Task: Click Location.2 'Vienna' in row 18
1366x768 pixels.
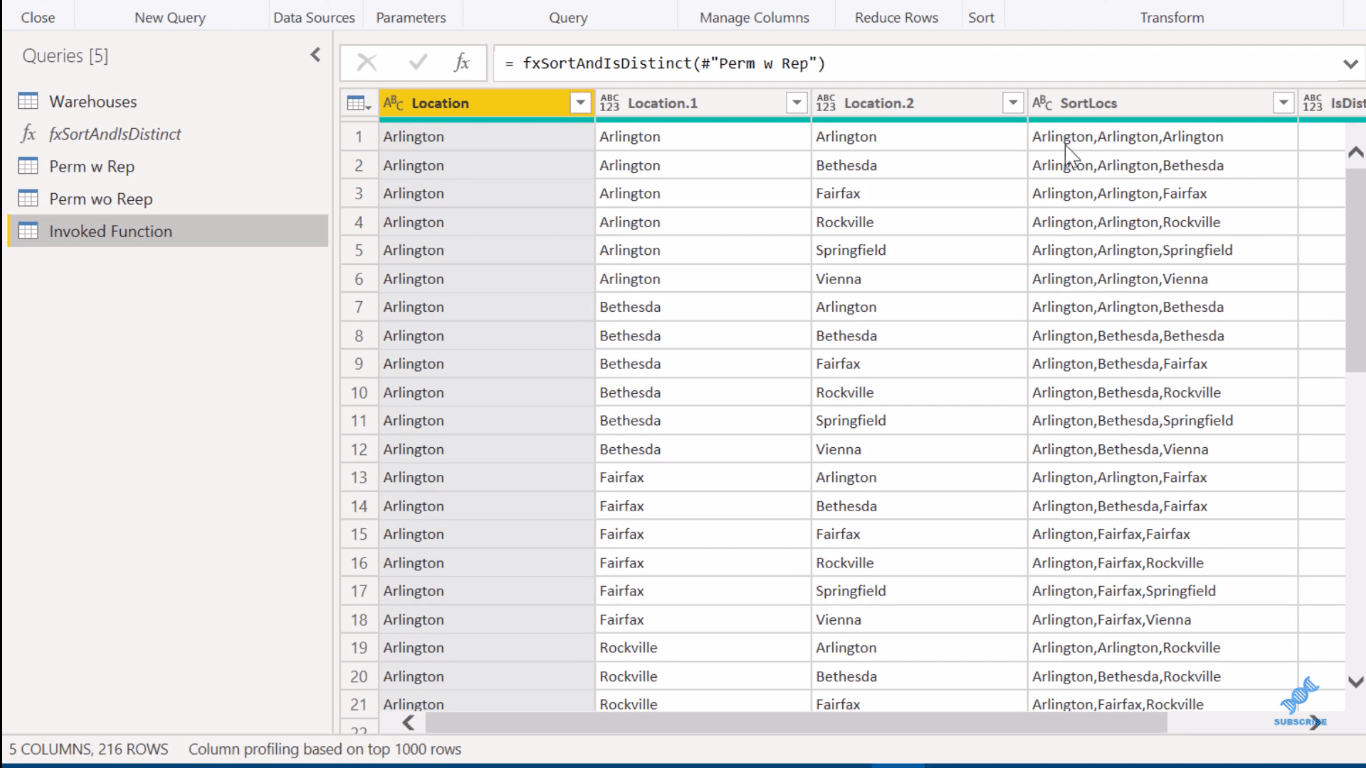Action: tap(919, 620)
